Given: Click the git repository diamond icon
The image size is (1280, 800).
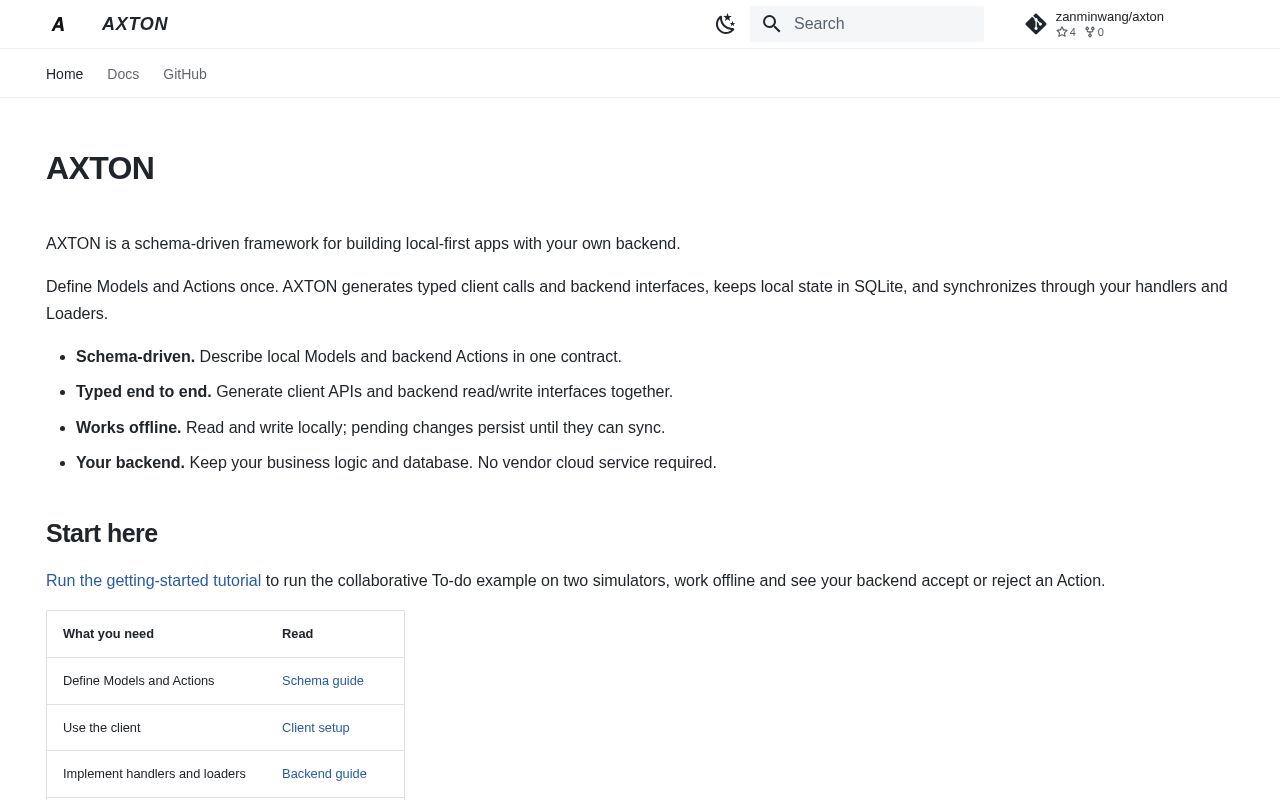Looking at the screenshot, I should 1036,24.
